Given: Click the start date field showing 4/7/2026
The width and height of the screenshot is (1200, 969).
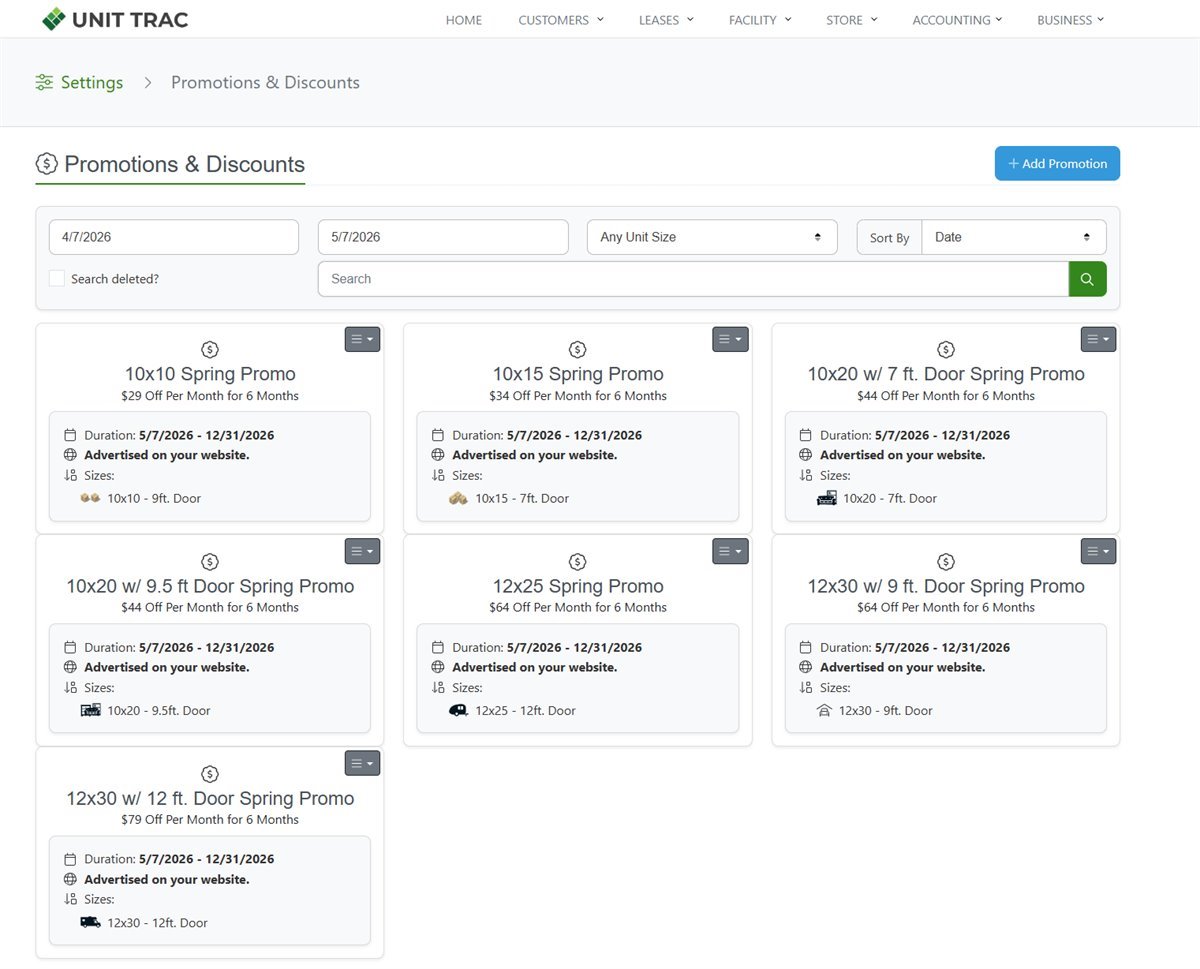Looking at the screenshot, I should [x=174, y=237].
